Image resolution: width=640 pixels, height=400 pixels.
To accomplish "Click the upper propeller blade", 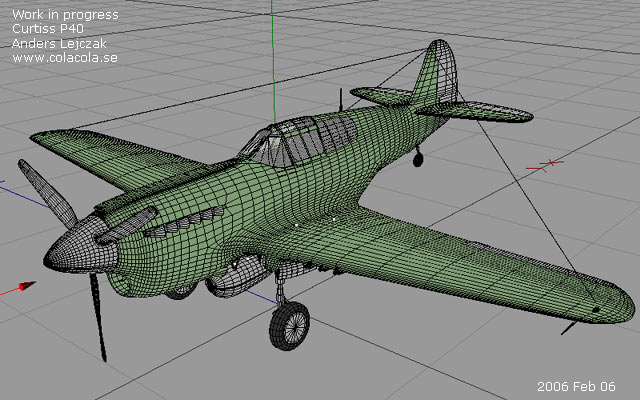I will 47,193.
